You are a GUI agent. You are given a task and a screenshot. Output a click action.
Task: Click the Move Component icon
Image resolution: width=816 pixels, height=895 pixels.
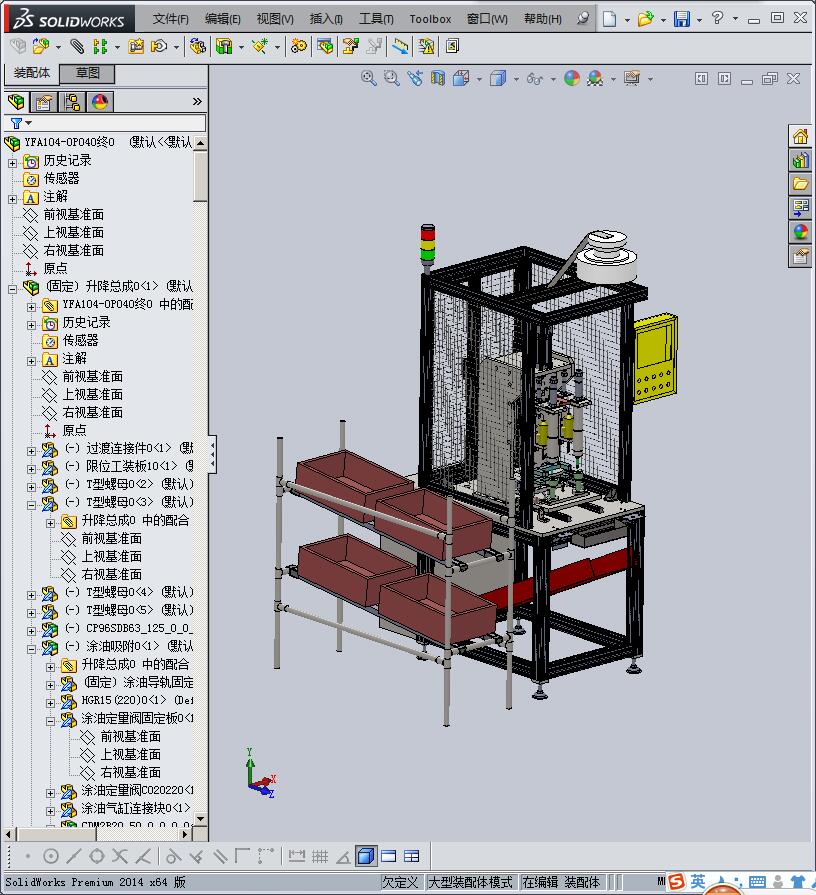coord(159,46)
